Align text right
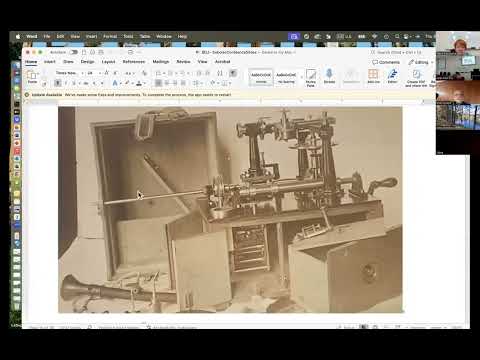 click(175, 83)
